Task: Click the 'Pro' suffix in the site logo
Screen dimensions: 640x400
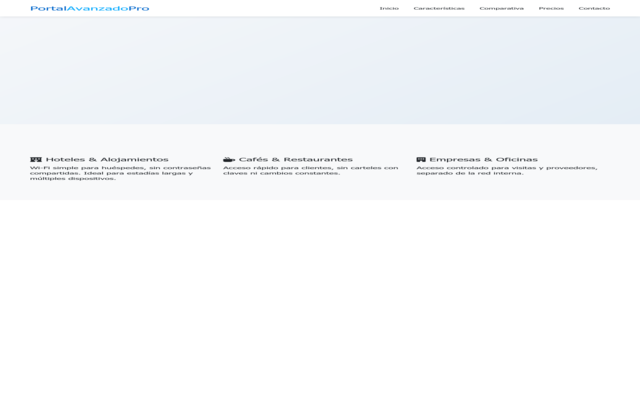Action: [139, 8]
